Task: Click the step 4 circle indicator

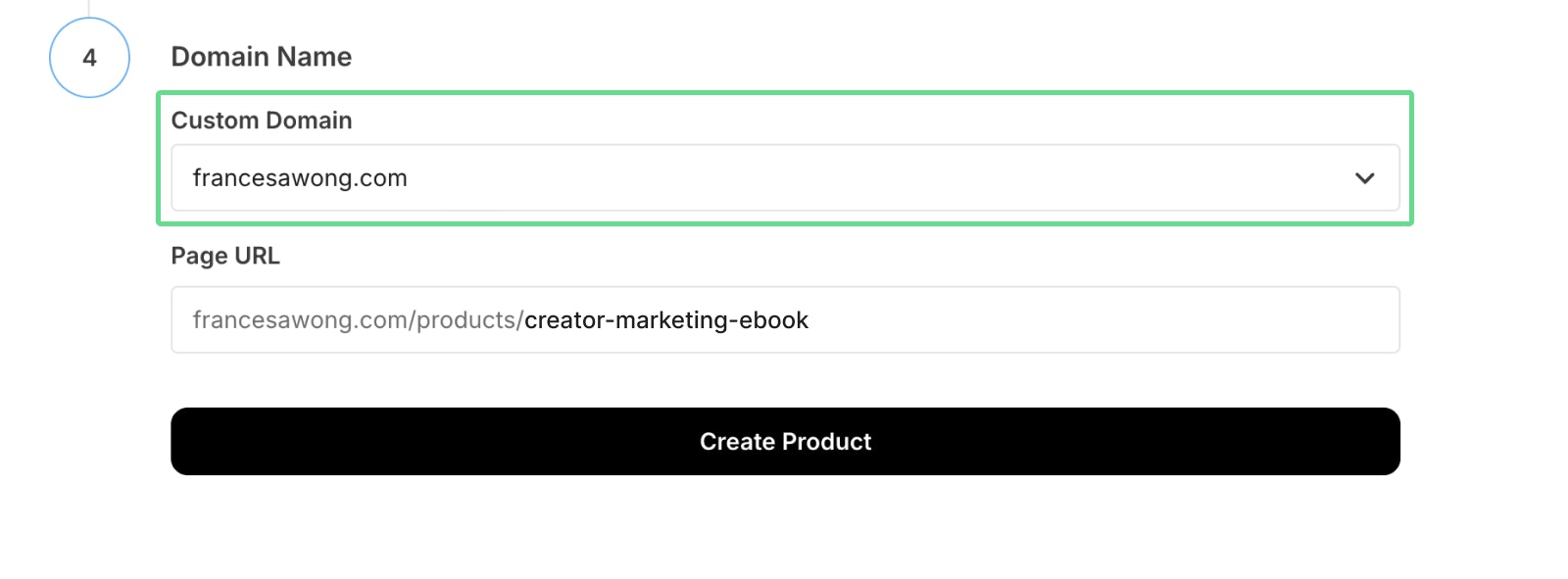Action: point(89,58)
